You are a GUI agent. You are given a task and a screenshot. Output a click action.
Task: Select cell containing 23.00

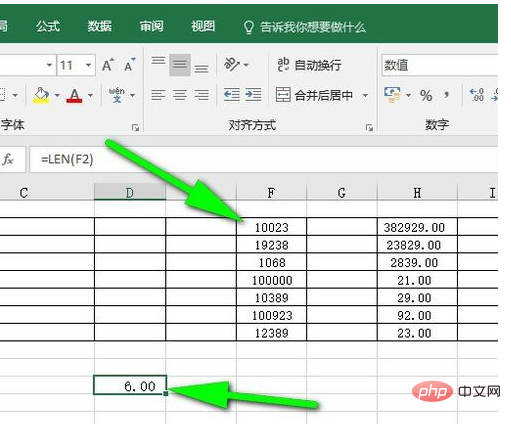click(417, 332)
